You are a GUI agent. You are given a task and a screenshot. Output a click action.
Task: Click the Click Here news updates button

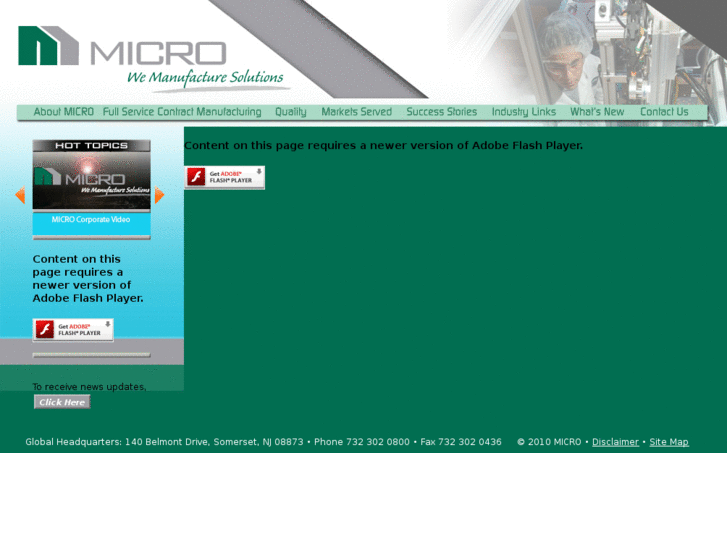point(62,402)
